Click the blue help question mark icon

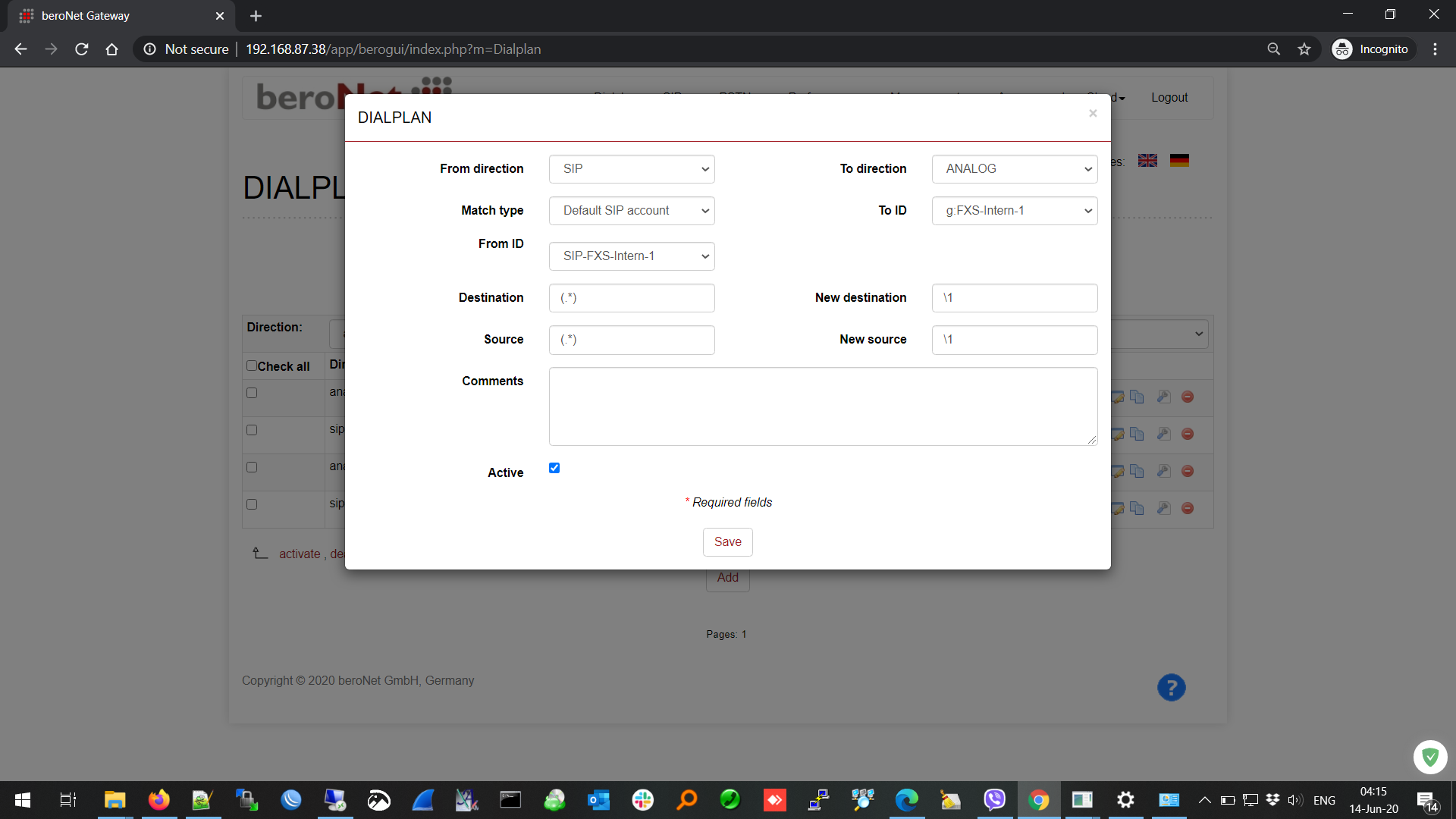[x=1171, y=688]
